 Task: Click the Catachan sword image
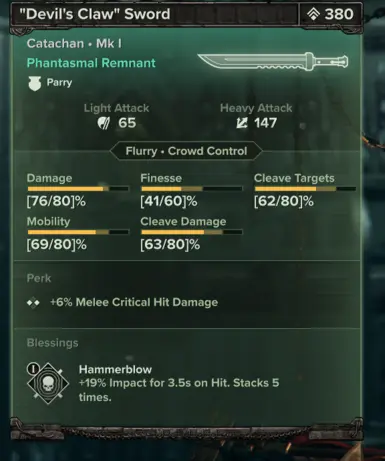[x=273, y=61]
